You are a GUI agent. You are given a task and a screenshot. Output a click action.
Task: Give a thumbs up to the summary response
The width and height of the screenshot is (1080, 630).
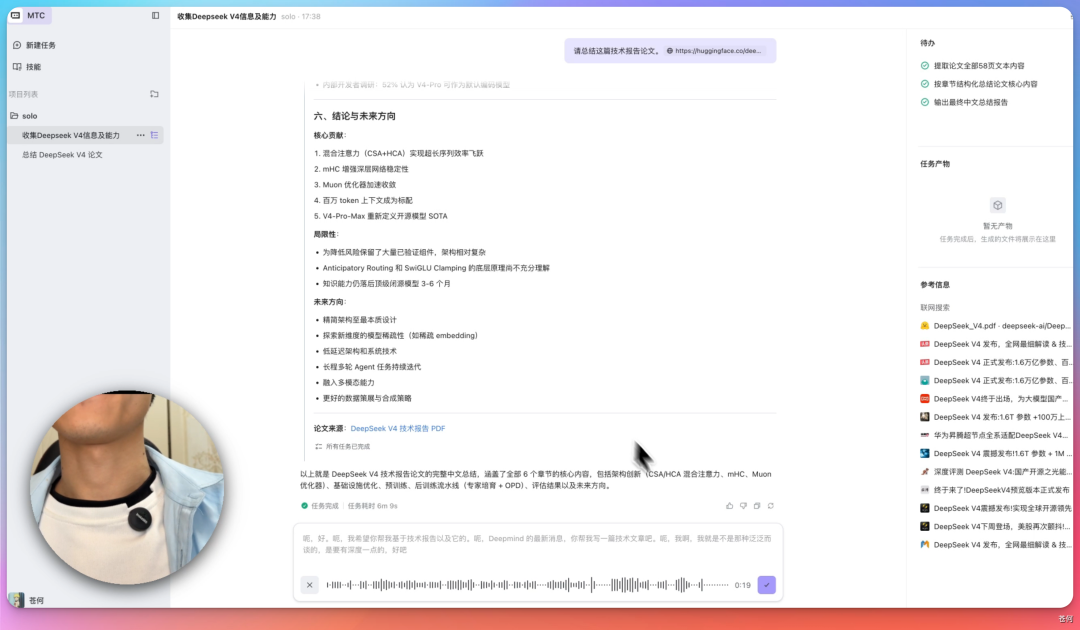(x=729, y=506)
